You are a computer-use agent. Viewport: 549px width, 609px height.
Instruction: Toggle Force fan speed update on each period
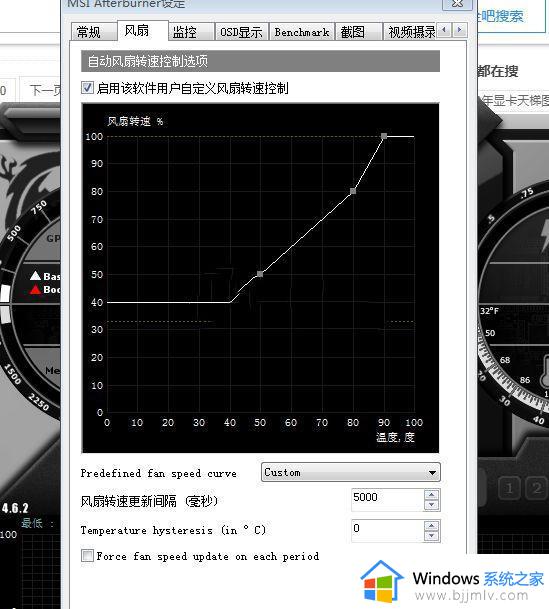click(x=87, y=556)
